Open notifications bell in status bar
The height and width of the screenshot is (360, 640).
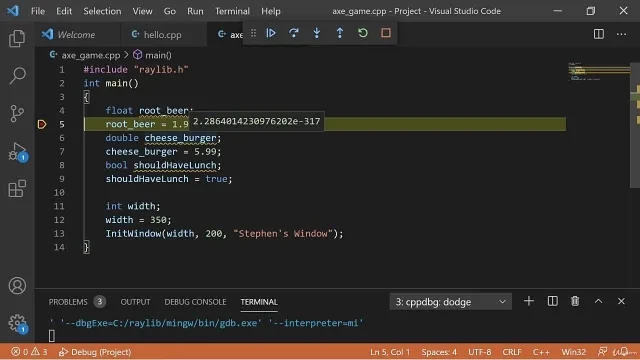[x=623, y=352]
